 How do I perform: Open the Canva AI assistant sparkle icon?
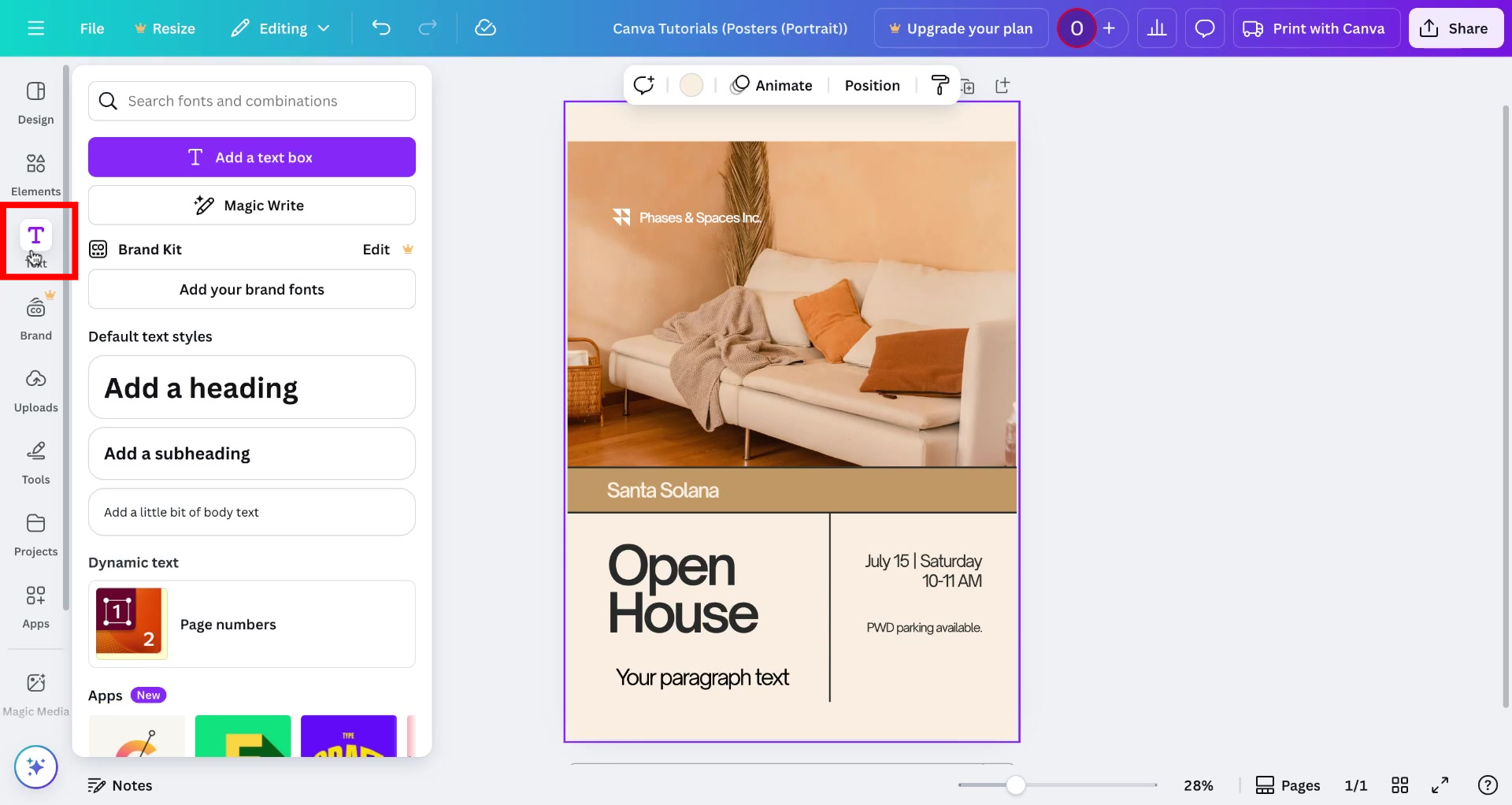point(35,766)
